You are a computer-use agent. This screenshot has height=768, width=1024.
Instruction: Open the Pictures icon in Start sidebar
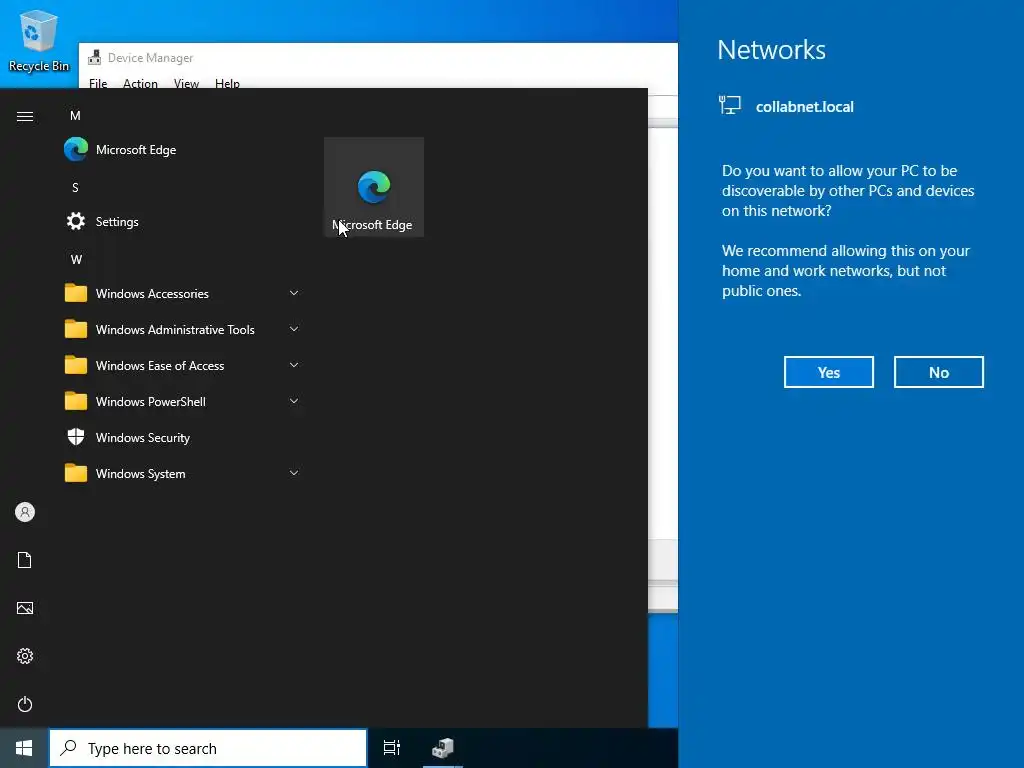pyautogui.click(x=25, y=608)
